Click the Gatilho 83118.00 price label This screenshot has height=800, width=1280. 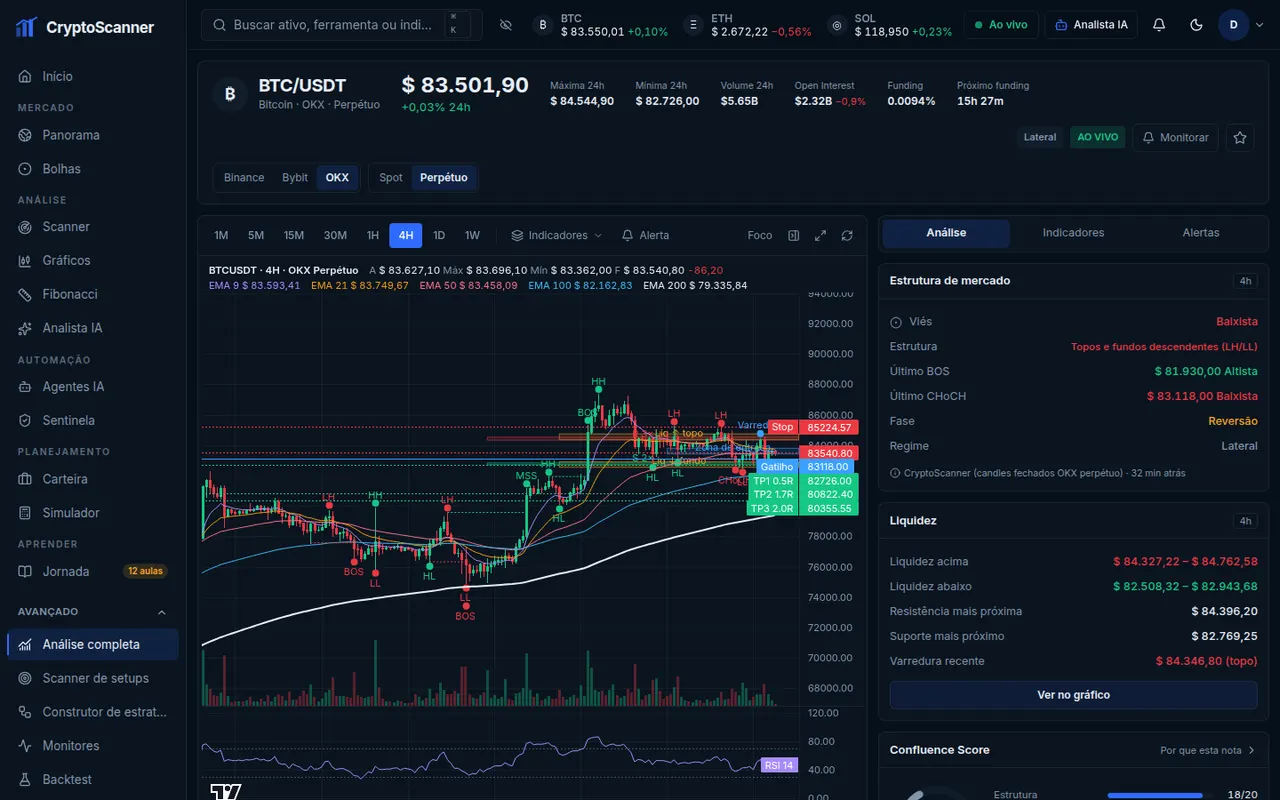(x=806, y=467)
